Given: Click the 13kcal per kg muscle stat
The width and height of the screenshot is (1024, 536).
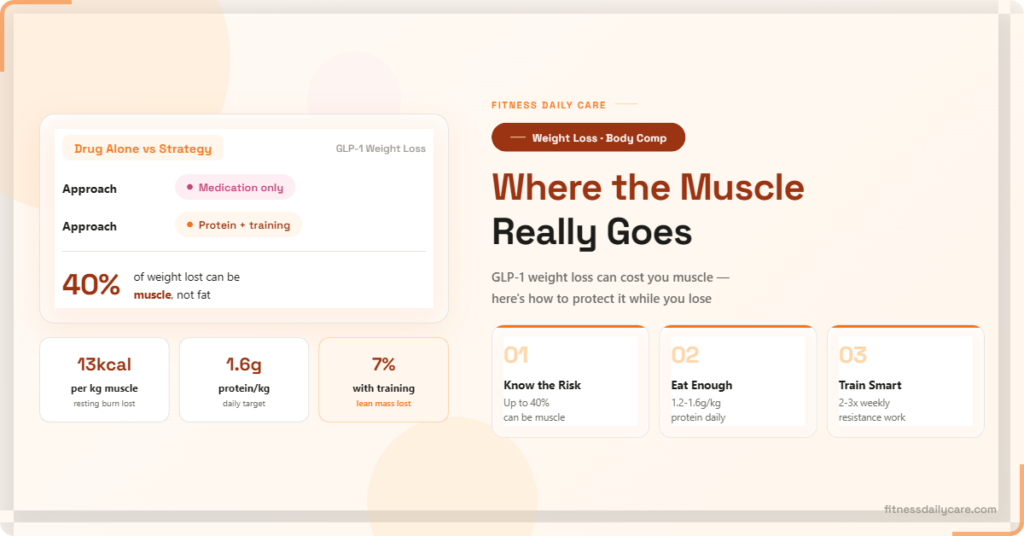Looking at the screenshot, I should click(x=104, y=380).
